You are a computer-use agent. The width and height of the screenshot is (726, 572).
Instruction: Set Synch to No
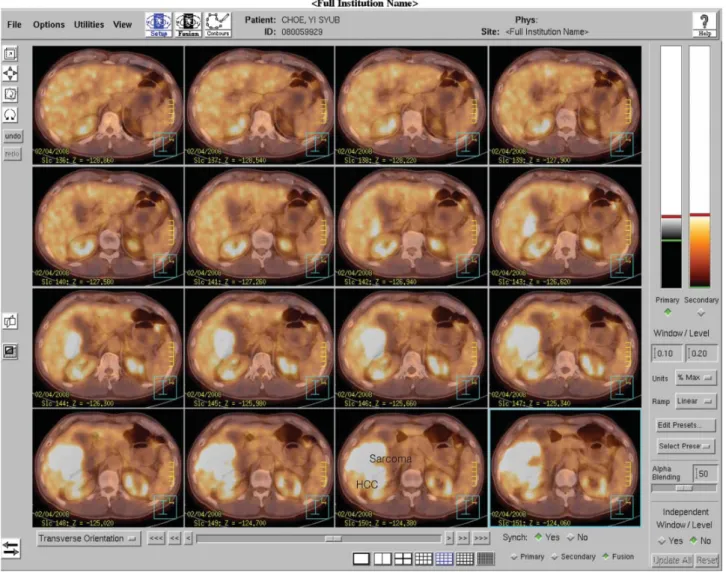point(570,537)
